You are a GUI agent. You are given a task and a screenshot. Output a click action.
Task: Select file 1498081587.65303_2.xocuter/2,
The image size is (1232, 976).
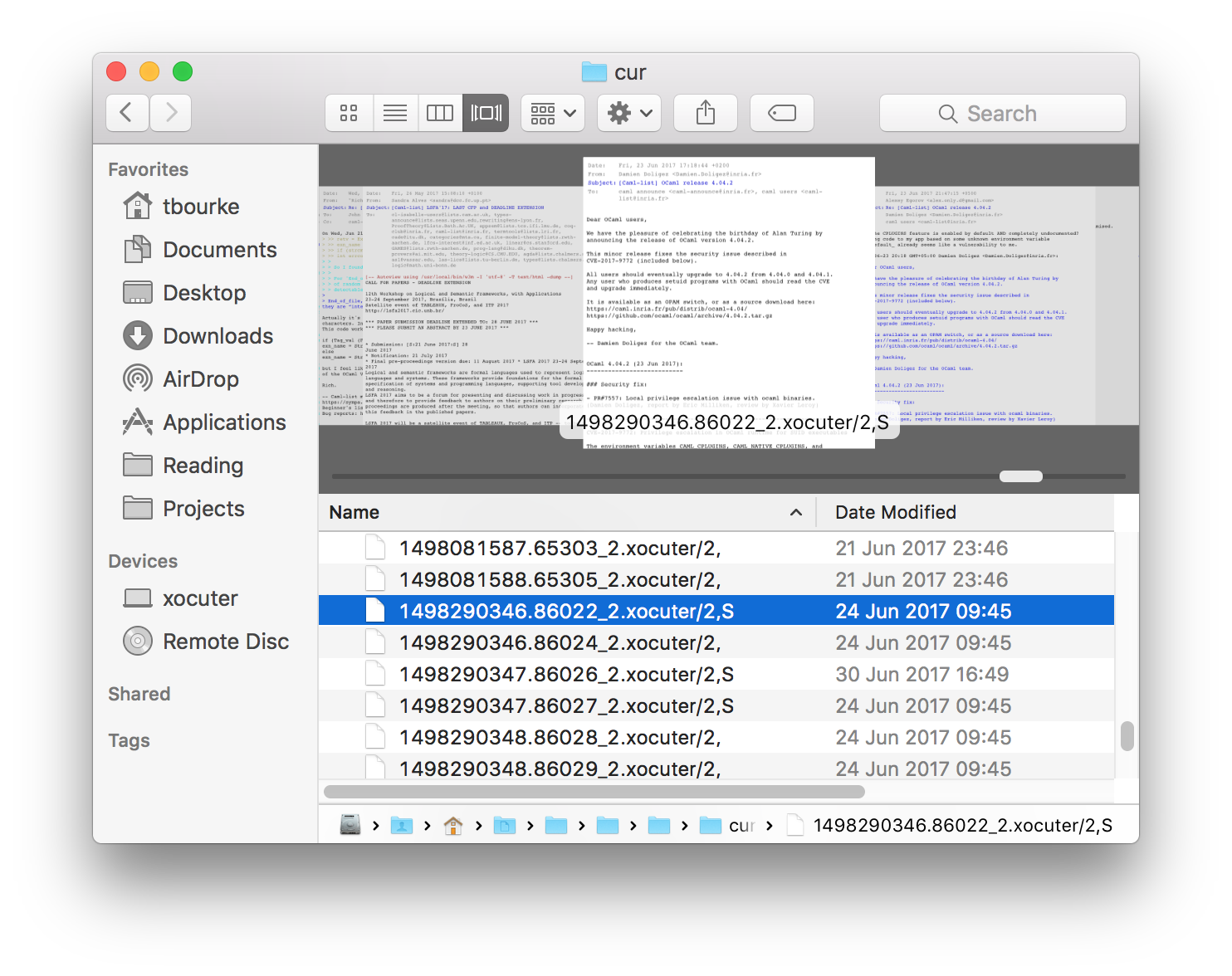point(716,548)
